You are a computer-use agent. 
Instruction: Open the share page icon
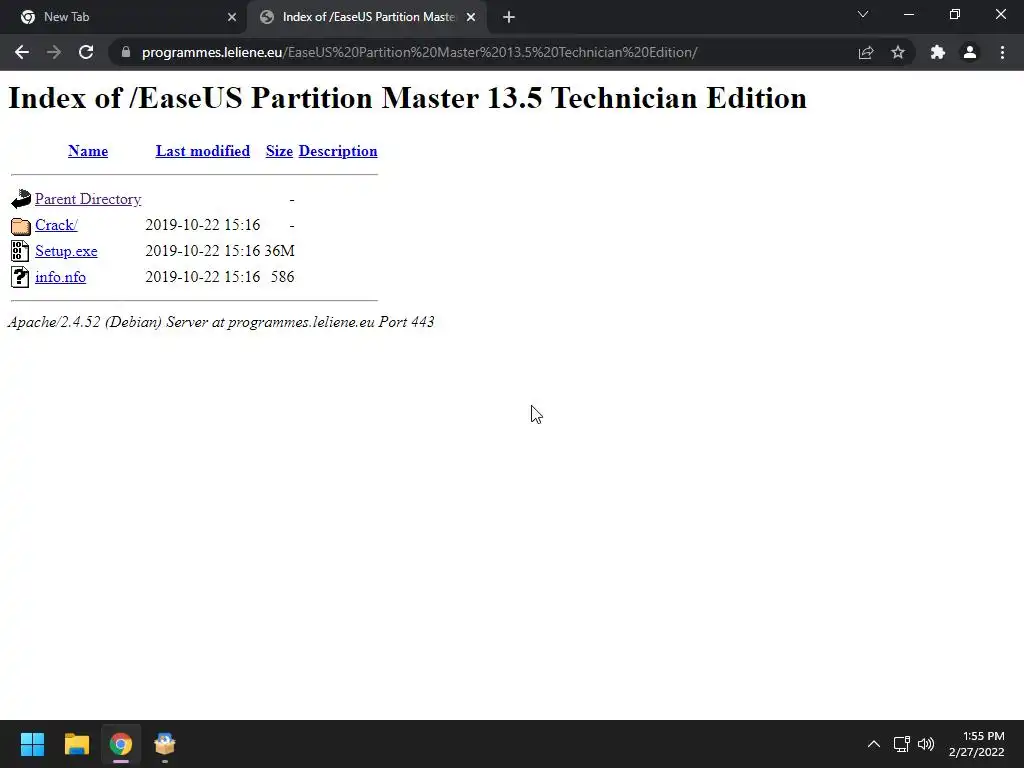tap(866, 52)
